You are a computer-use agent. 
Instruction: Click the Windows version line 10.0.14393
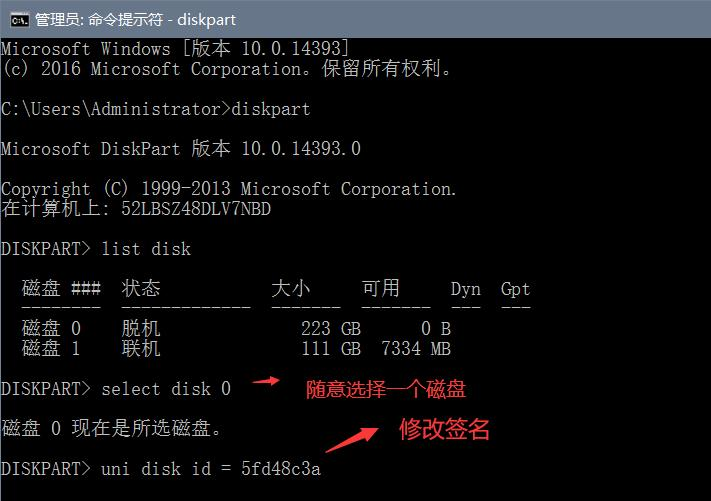(175, 49)
